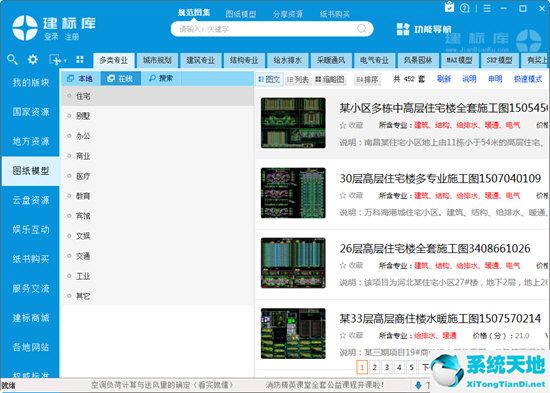Open thumbnail of 26层高层住宅楼 drawing
550x393 pixels.
(293, 263)
